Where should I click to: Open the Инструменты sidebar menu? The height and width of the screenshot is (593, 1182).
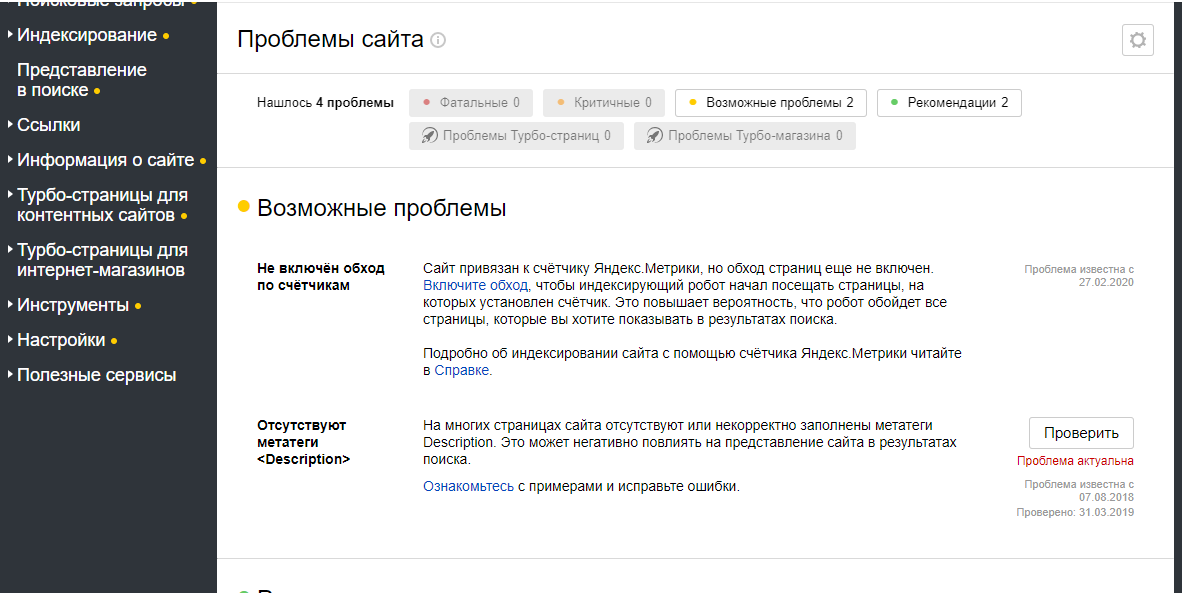coord(73,305)
